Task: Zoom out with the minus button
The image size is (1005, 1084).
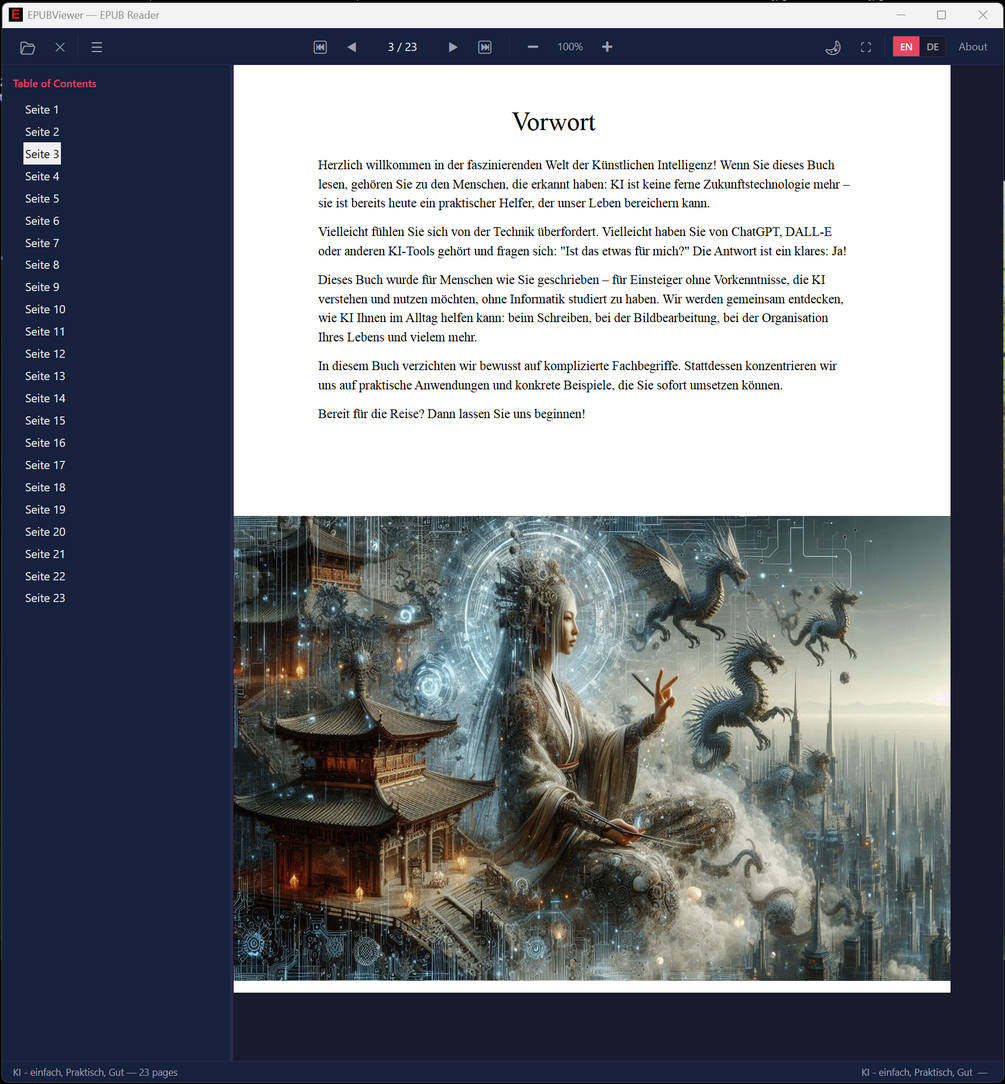Action: [x=533, y=47]
